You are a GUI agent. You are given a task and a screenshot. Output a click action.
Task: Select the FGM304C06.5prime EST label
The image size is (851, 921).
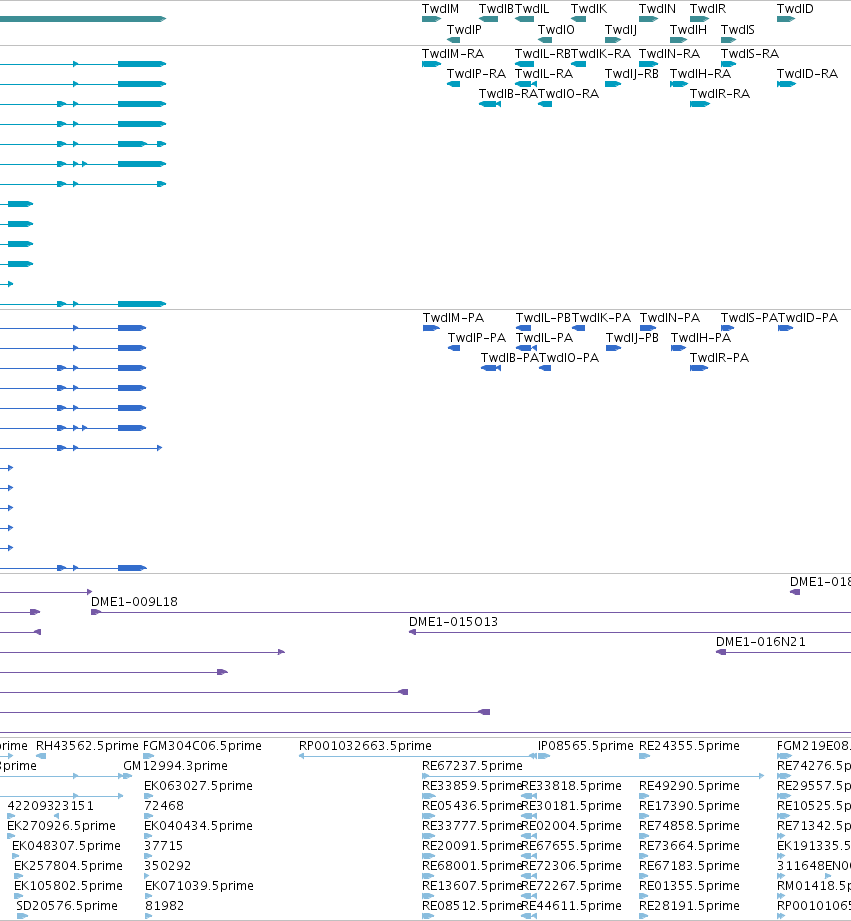[203, 746]
